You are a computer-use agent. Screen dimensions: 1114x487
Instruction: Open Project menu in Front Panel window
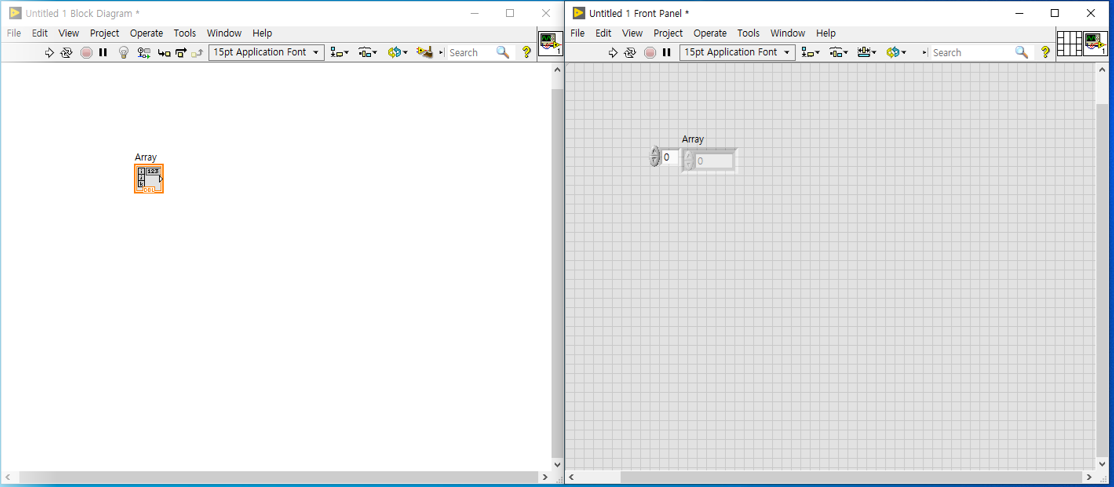(x=668, y=33)
